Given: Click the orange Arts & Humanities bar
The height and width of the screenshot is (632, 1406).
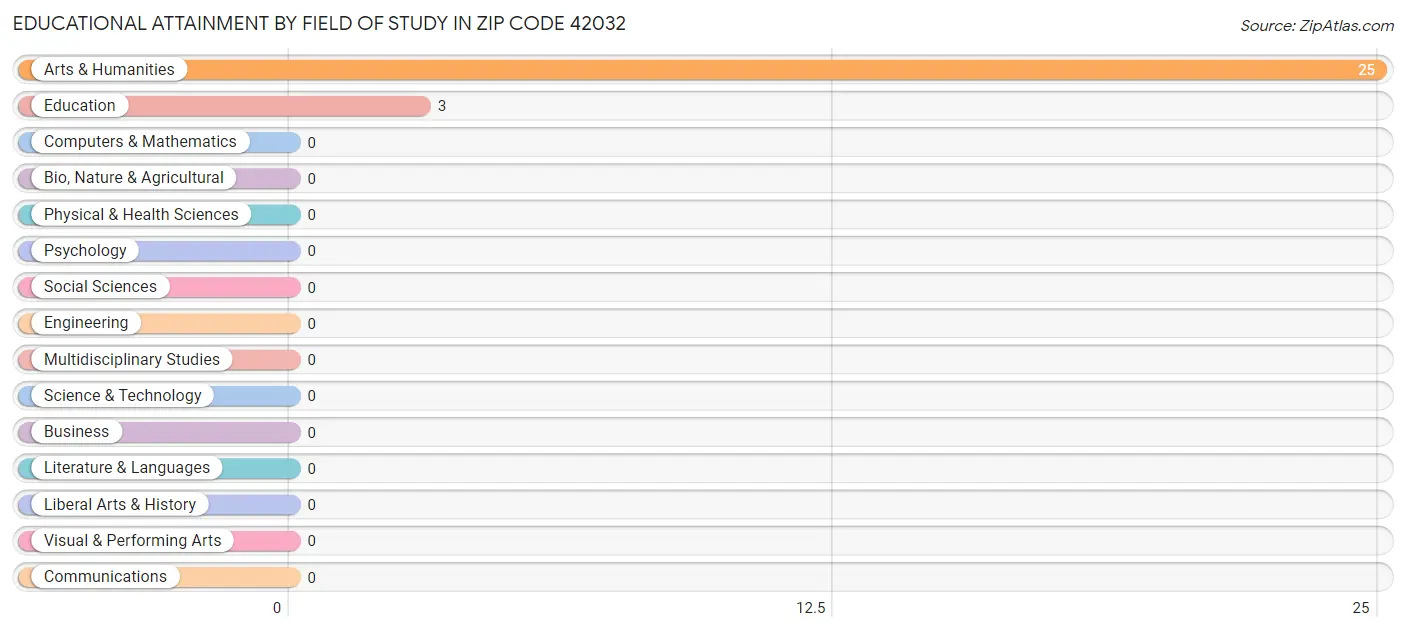Looking at the screenshot, I should 703,69.
